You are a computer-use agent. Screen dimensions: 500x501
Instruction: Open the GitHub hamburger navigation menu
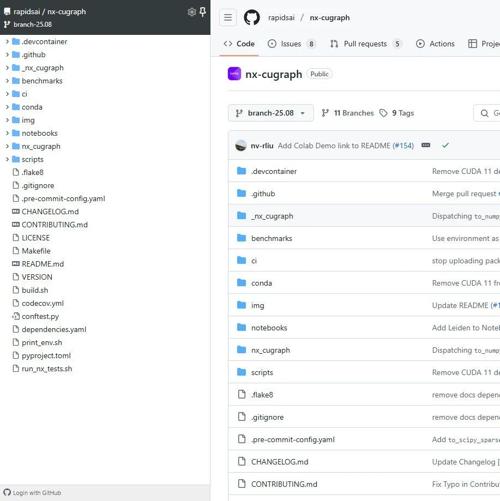point(228,17)
